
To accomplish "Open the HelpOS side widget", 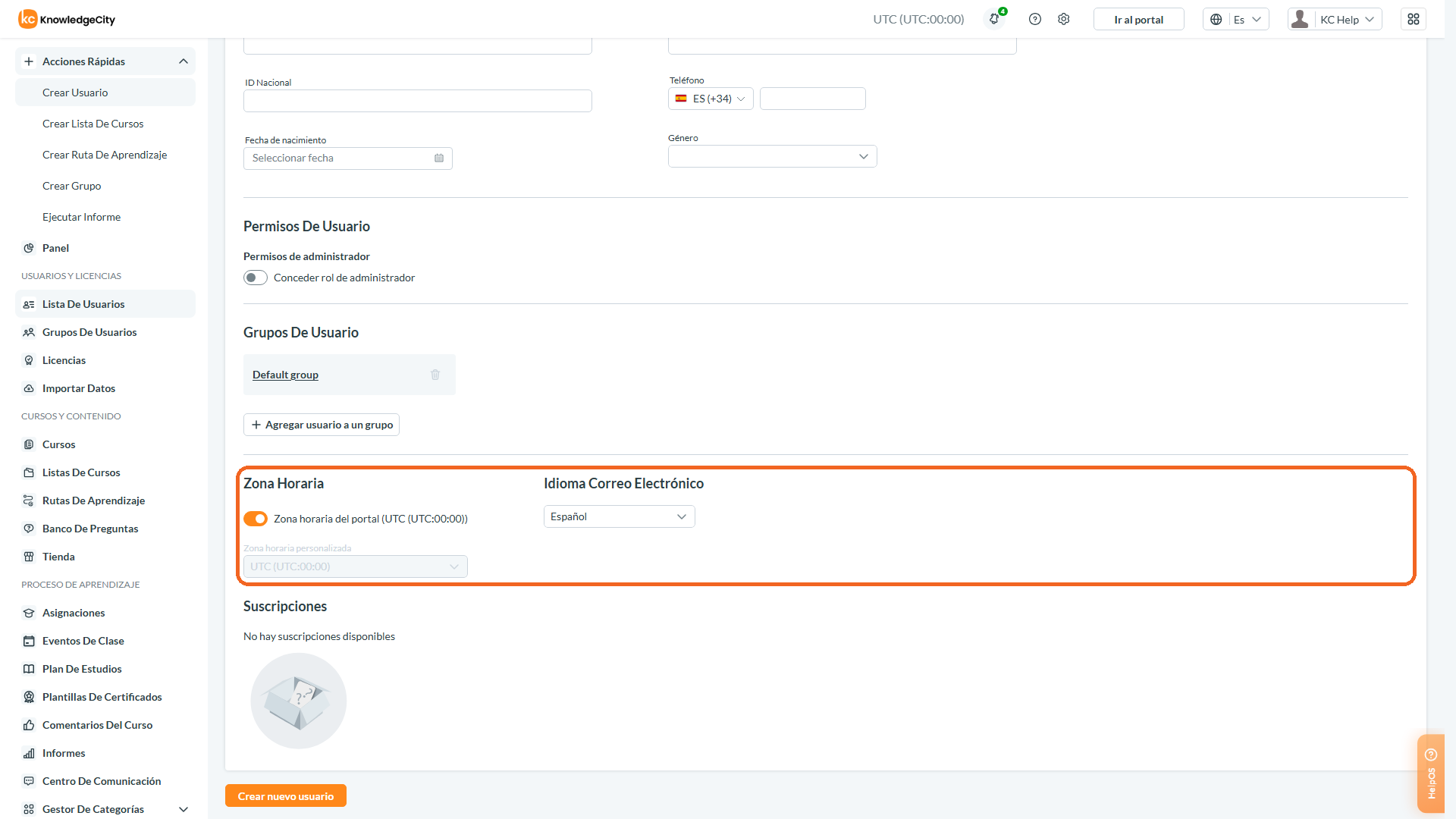I will tap(1431, 773).
